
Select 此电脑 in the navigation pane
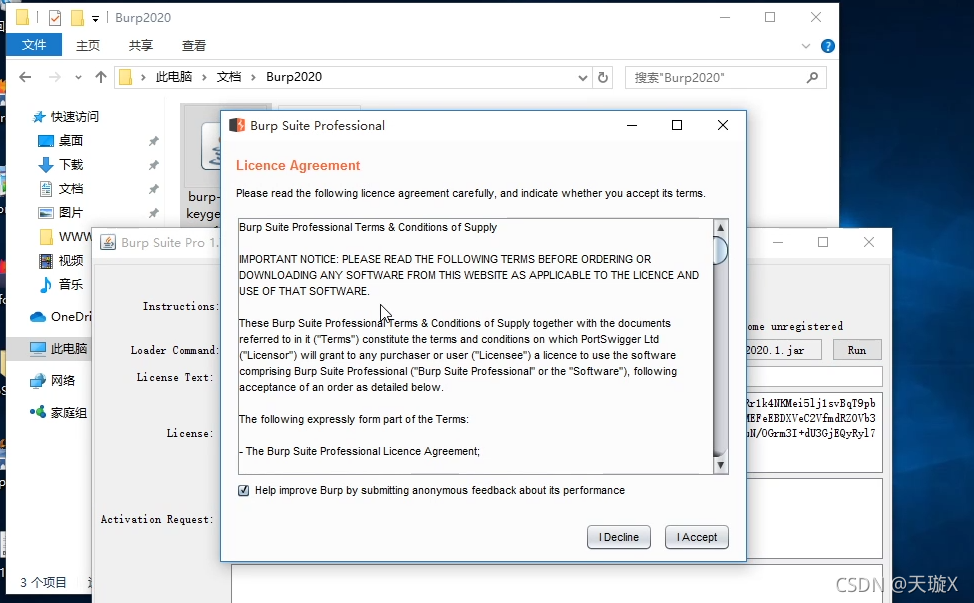click(x=69, y=349)
